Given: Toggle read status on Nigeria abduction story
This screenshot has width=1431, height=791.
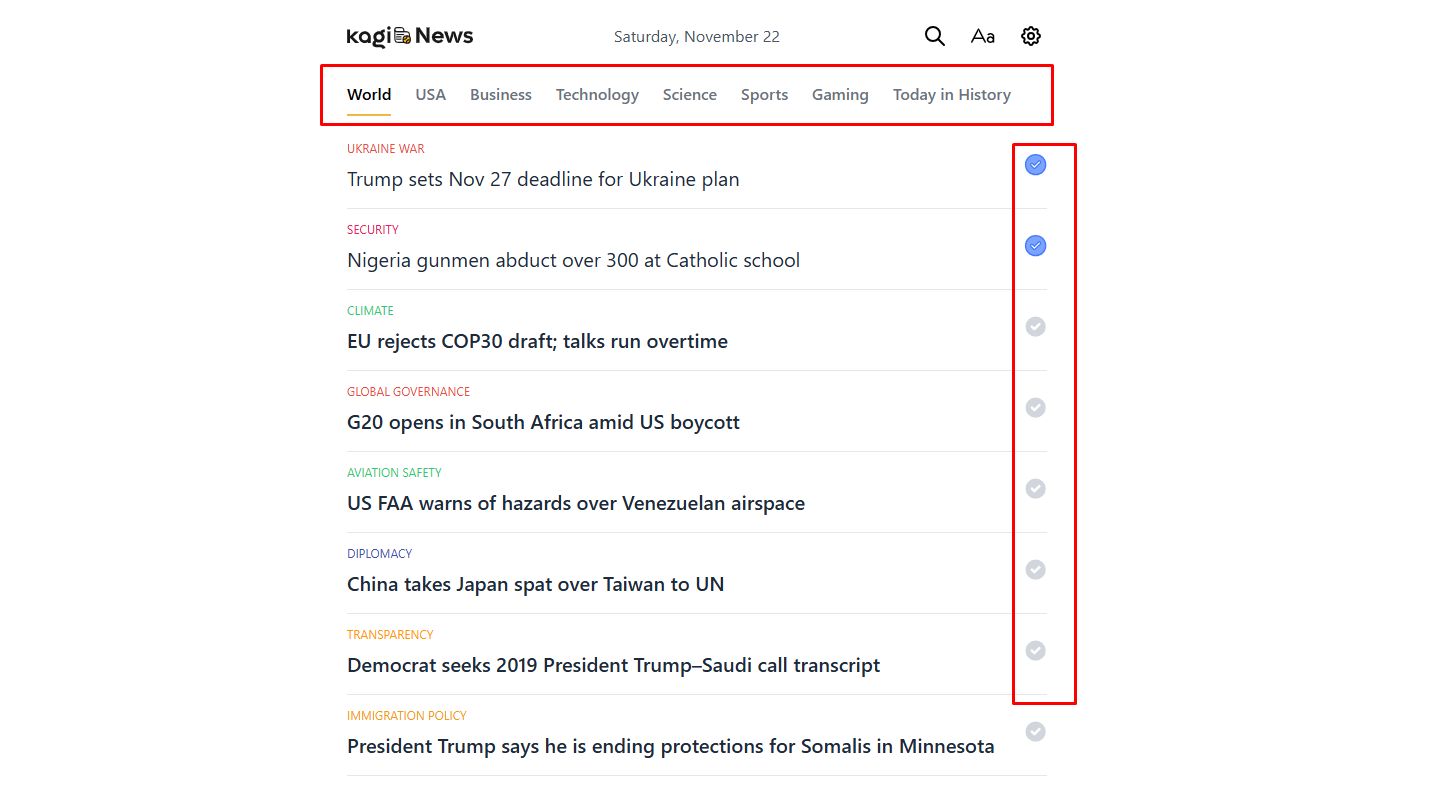Looking at the screenshot, I should [x=1035, y=245].
